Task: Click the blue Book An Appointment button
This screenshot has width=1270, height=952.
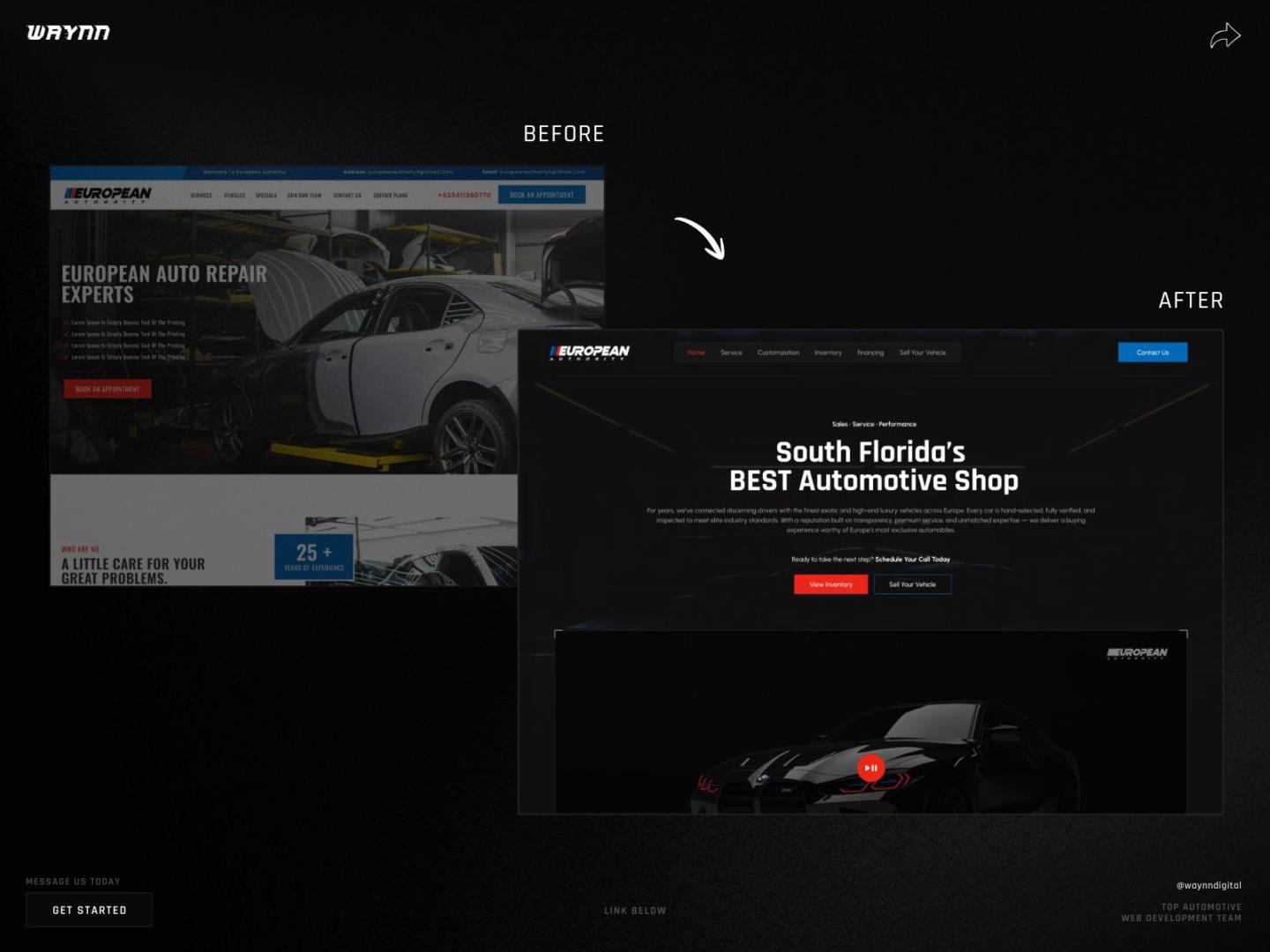Action: [542, 195]
